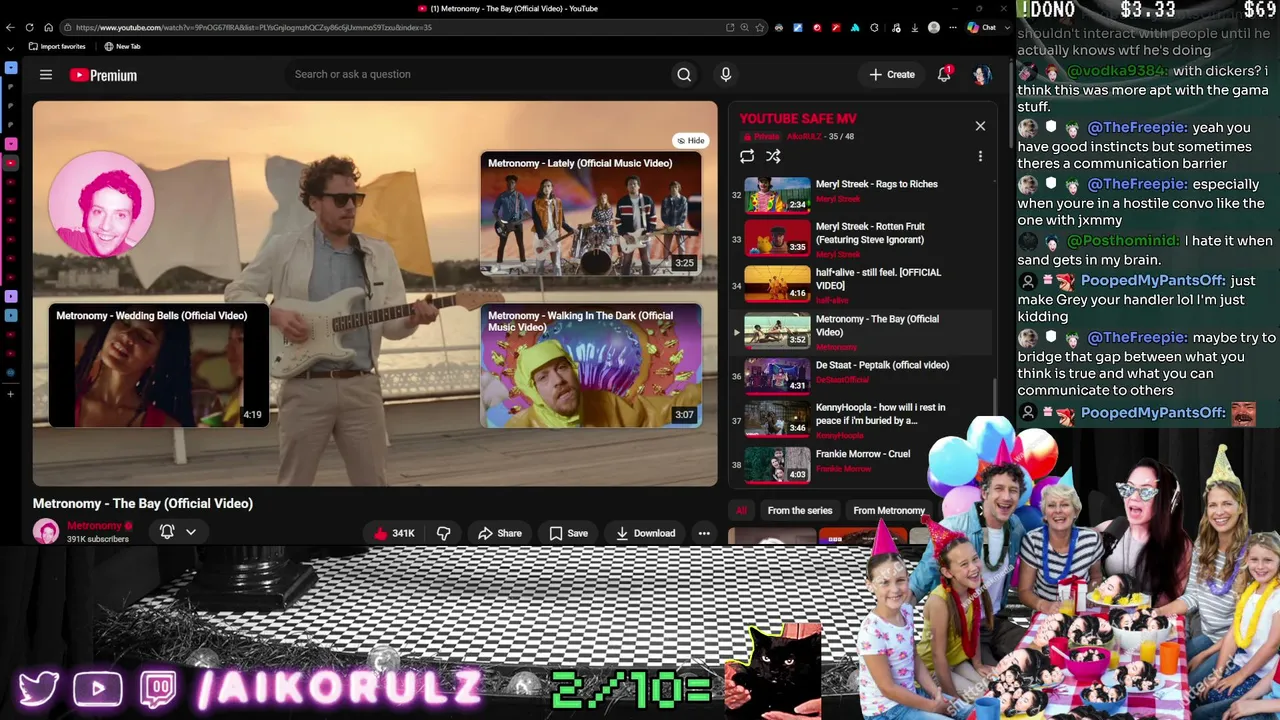
Task: Expand the vertical tabs chevron
Action: point(11,48)
